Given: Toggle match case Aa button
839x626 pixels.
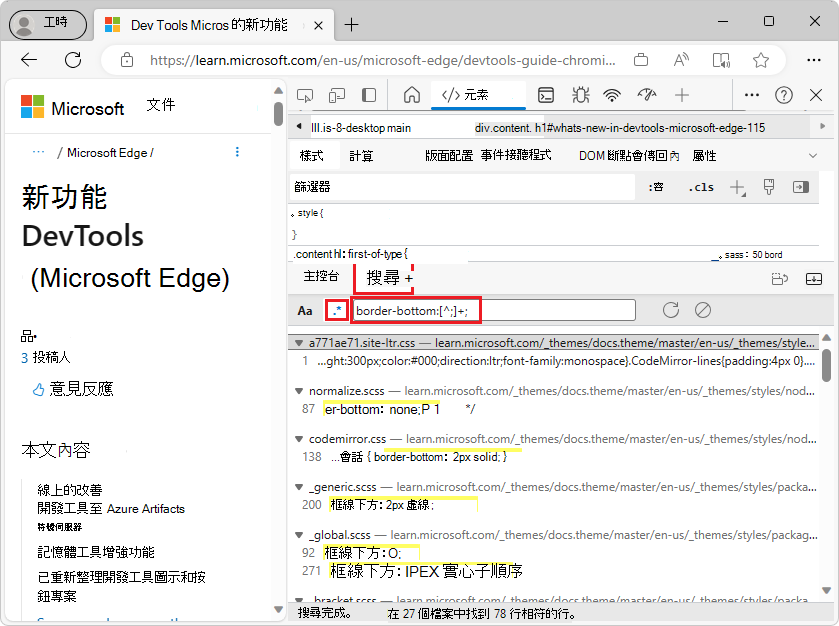Looking at the screenshot, I should tap(305, 311).
